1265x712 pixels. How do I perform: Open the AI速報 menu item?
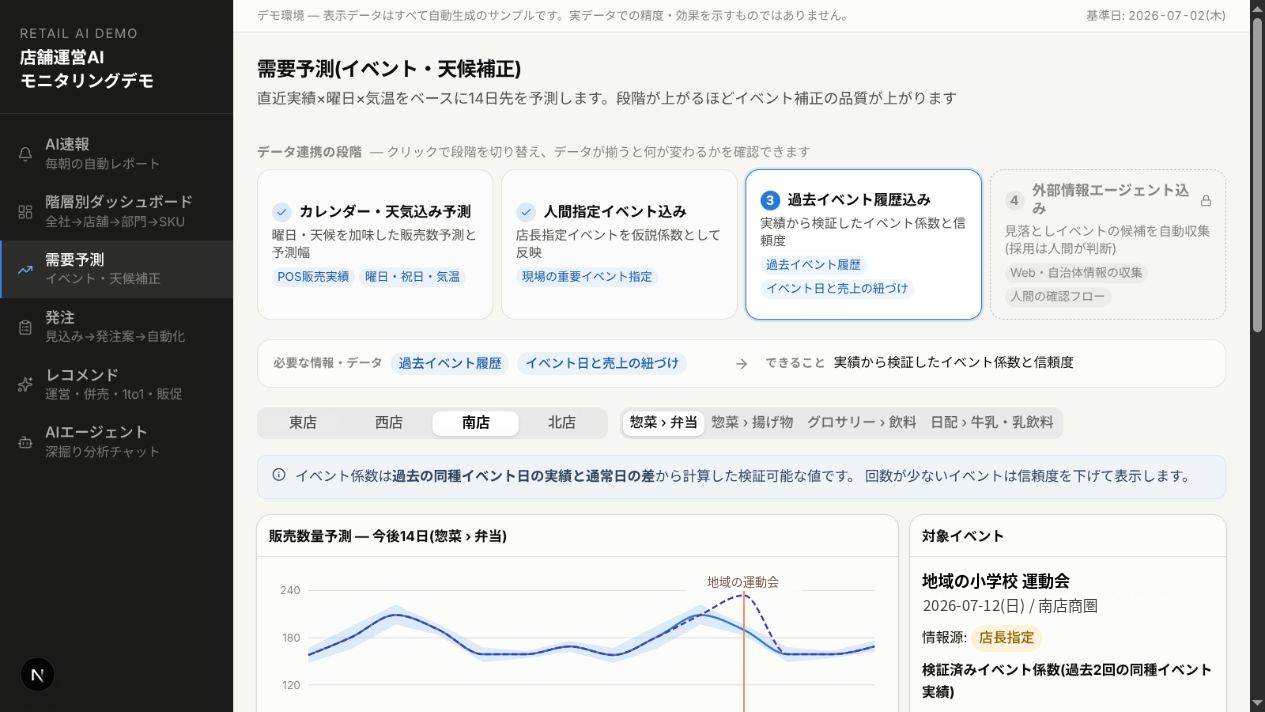coord(116,154)
